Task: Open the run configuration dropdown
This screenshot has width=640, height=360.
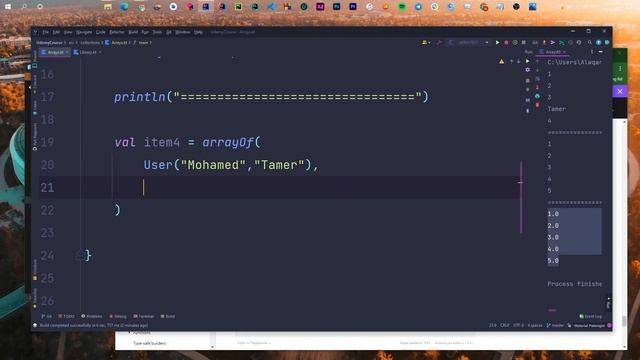Action: pos(469,42)
